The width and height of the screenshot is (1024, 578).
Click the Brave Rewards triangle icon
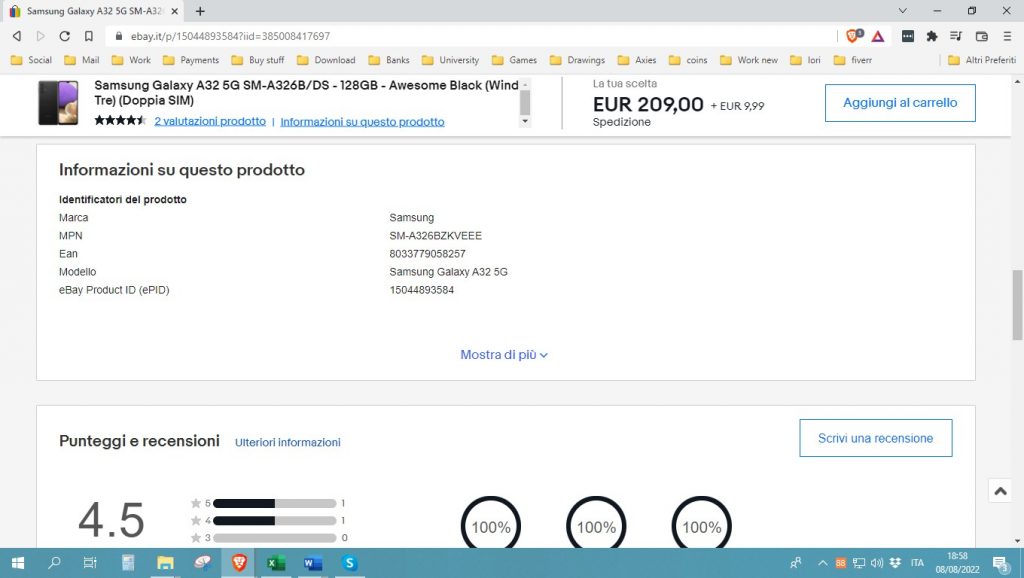877,36
